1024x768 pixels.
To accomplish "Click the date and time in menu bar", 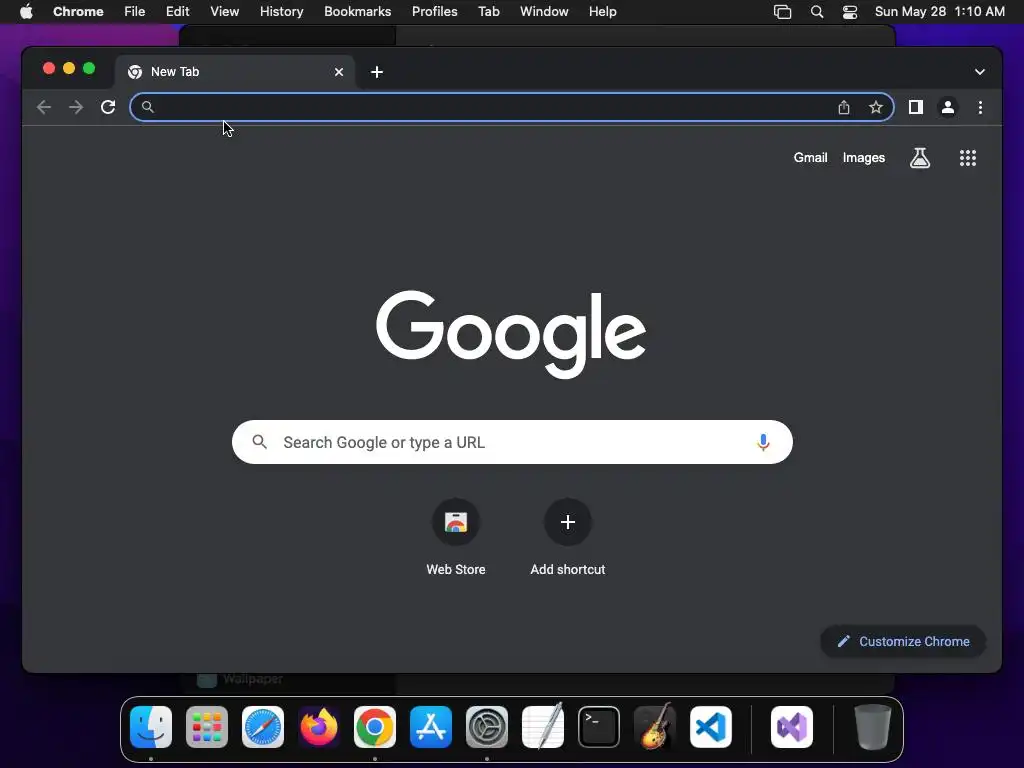I will click(x=940, y=12).
